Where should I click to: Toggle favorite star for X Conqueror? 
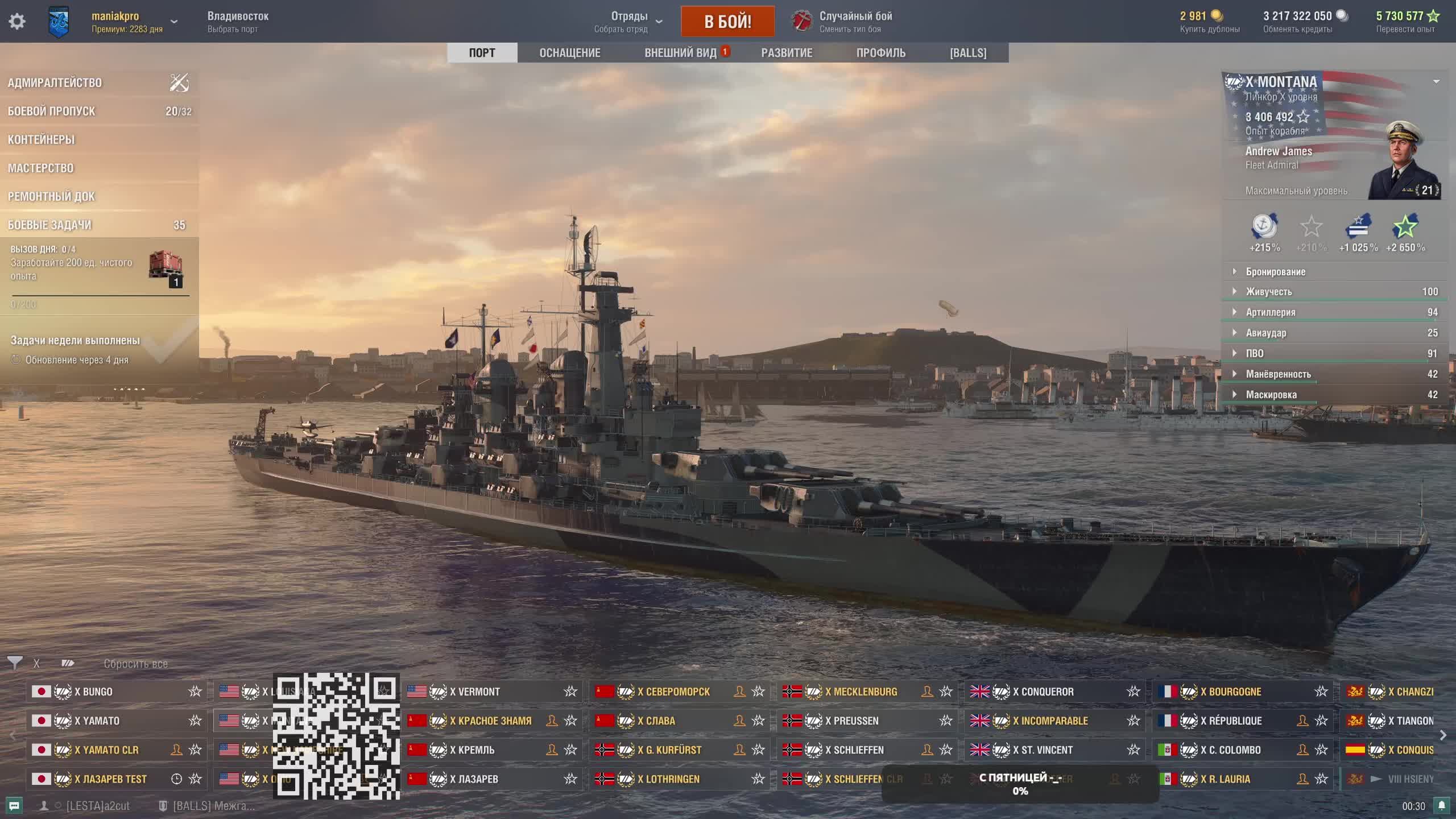pos(1134,692)
